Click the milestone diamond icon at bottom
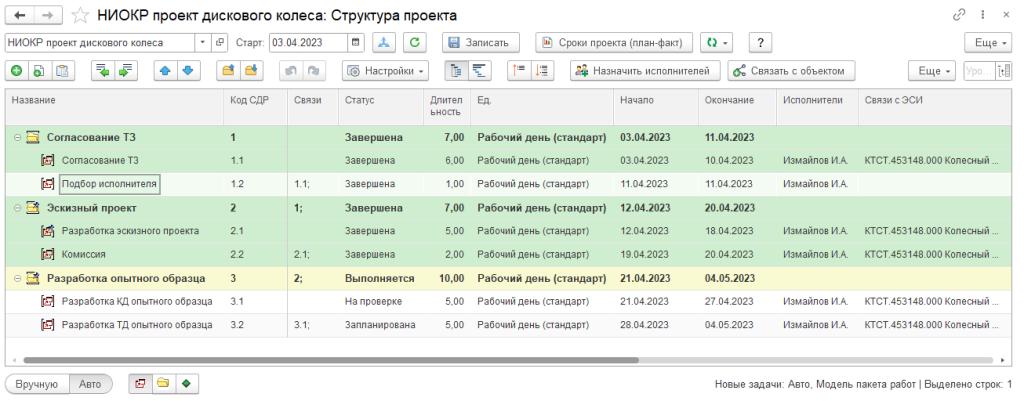The height and width of the screenshot is (401, 1024). click(x=184, y=383)
